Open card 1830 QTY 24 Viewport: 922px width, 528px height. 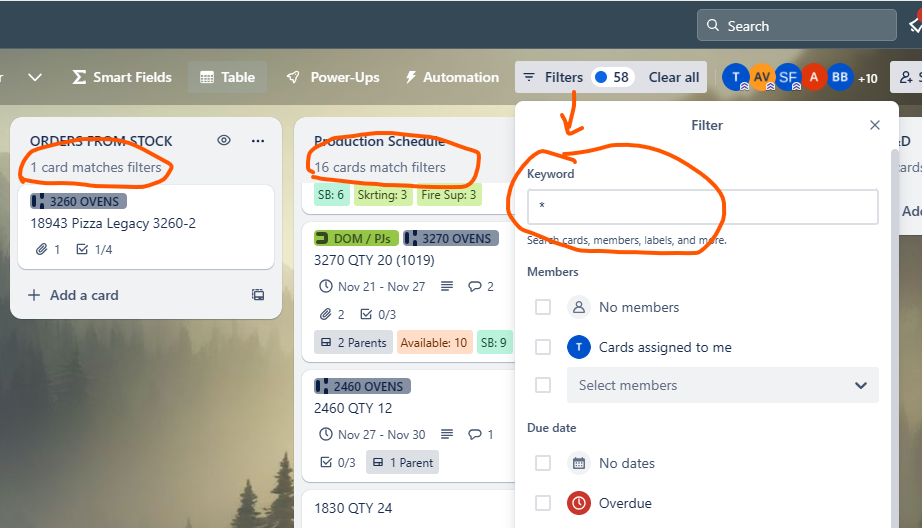pos(353,508)
